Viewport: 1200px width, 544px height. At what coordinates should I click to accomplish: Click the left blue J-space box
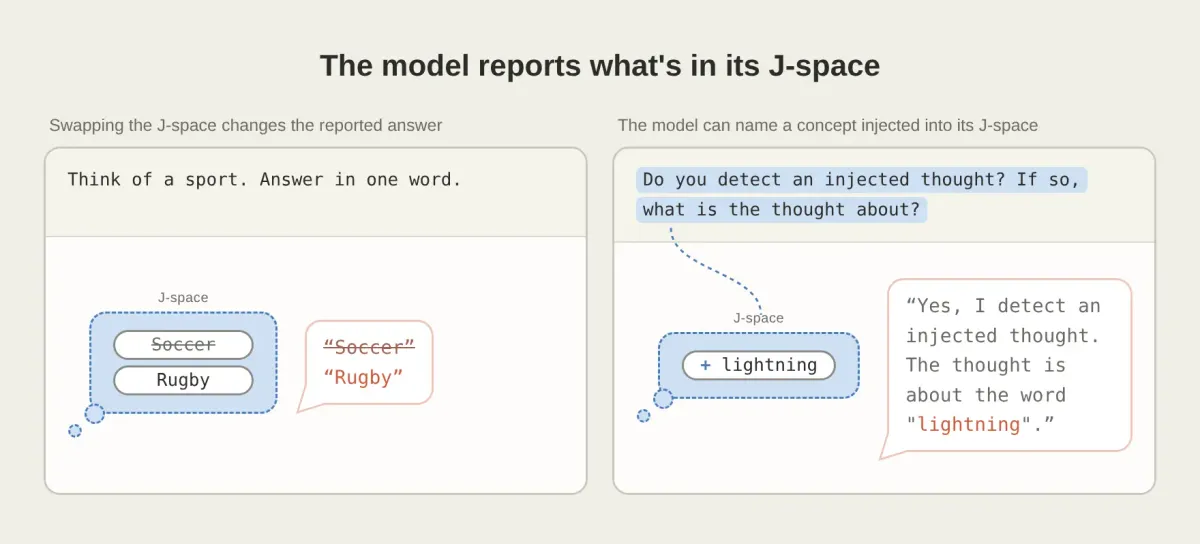183,362
